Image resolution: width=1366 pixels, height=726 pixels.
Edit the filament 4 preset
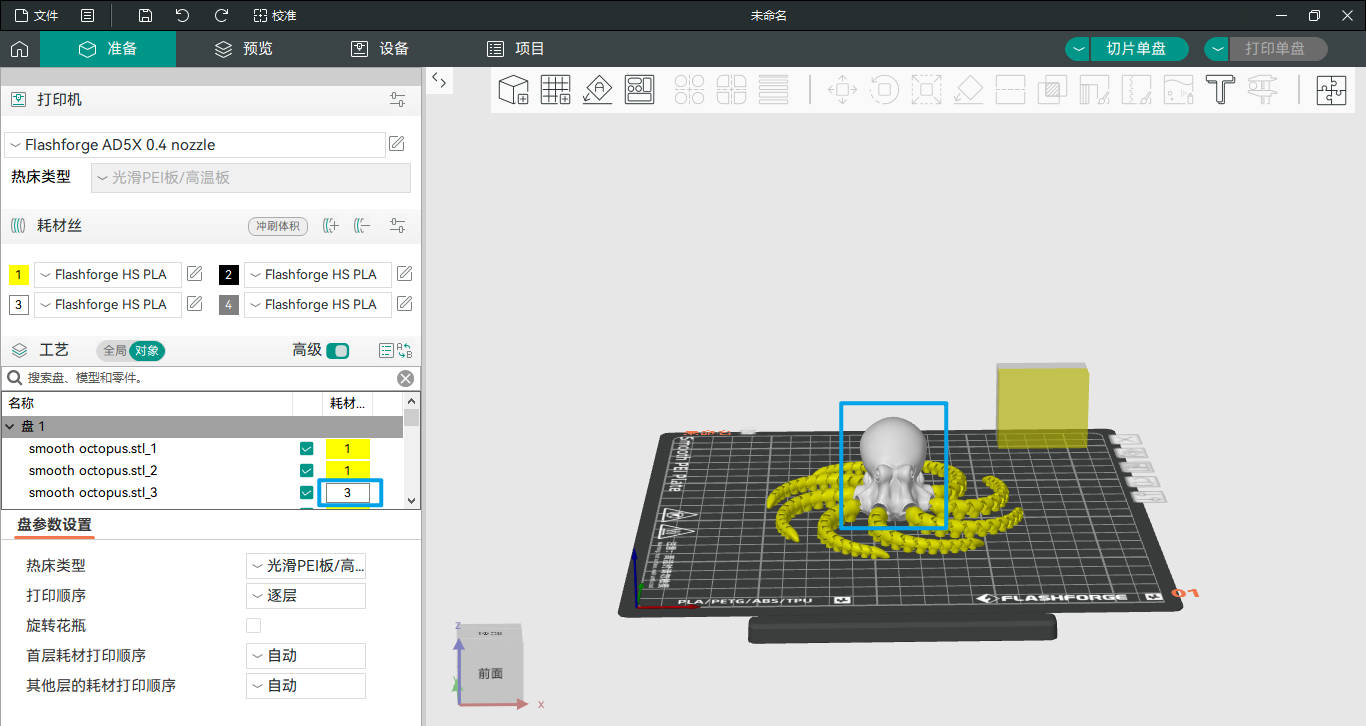pos(405,304)
